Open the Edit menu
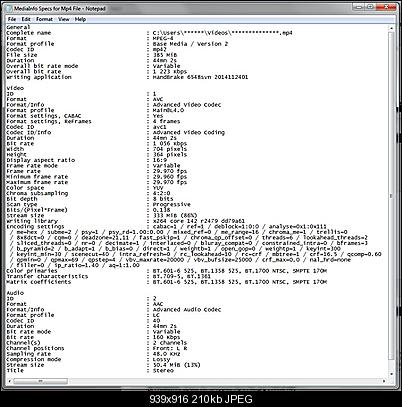Screen dimensions: 402x407 tap(26, 19)
